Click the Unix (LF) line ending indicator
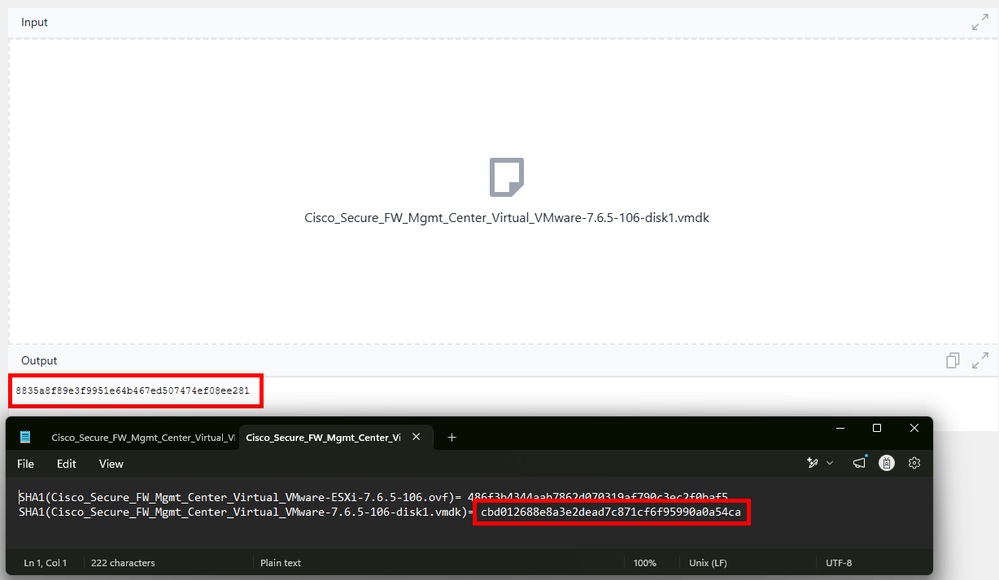The width and height of the screenshot is (999, 580). 708,563
